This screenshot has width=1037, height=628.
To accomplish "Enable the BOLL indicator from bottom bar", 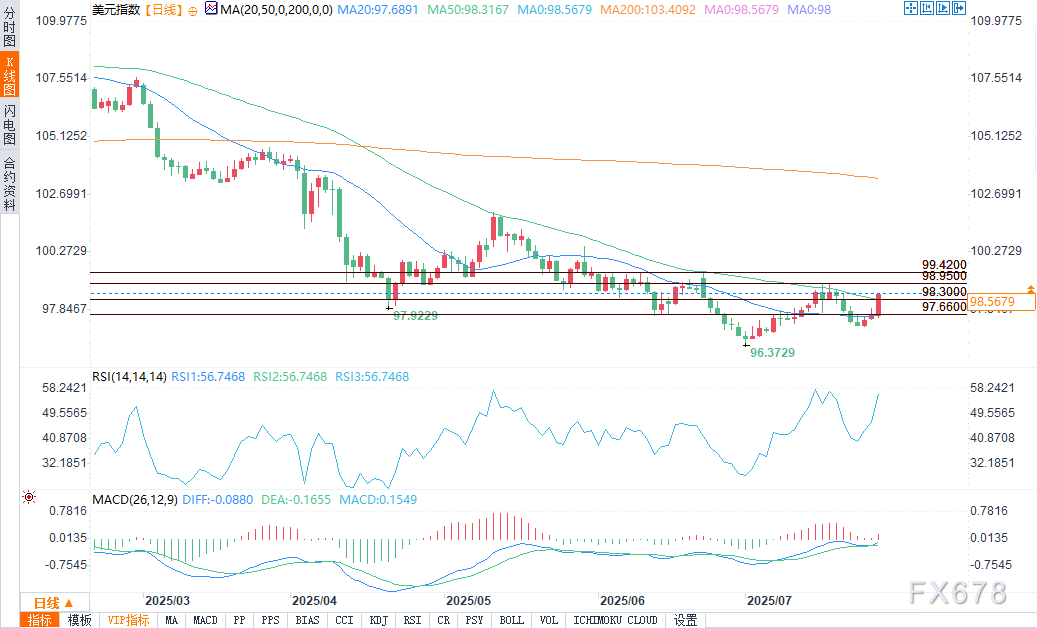I will pyautogui.click(x=511, y=620).
